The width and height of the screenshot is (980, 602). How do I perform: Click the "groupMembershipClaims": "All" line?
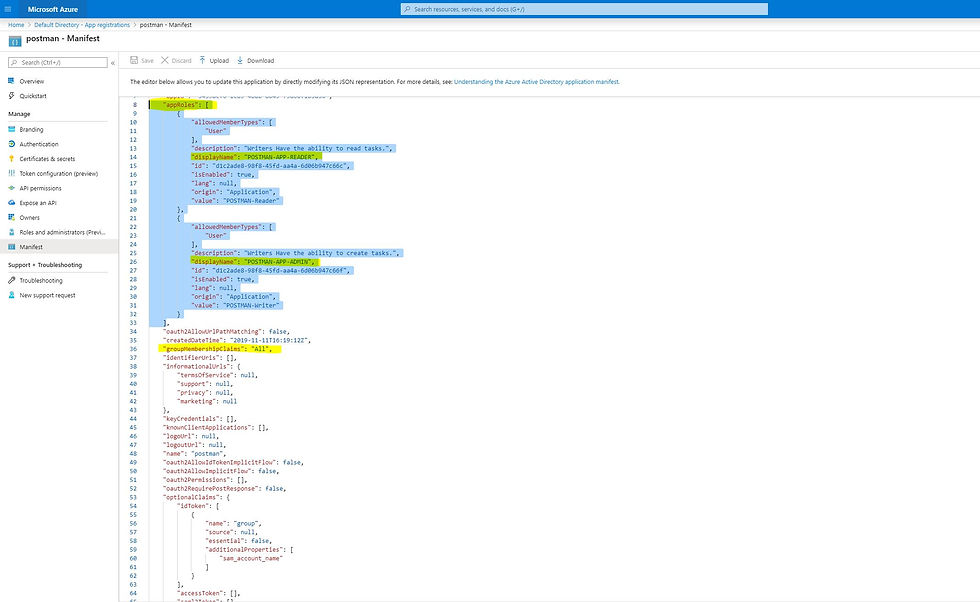[x=219, y=349]
